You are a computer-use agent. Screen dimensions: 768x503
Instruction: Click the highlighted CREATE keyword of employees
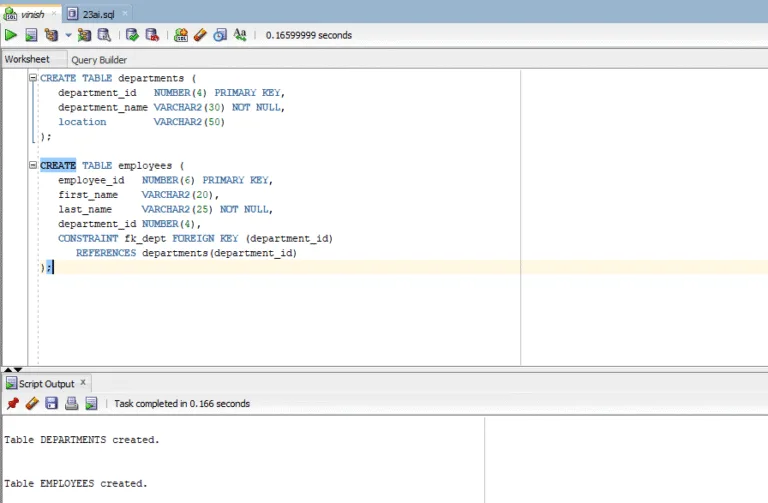[58, 166]
